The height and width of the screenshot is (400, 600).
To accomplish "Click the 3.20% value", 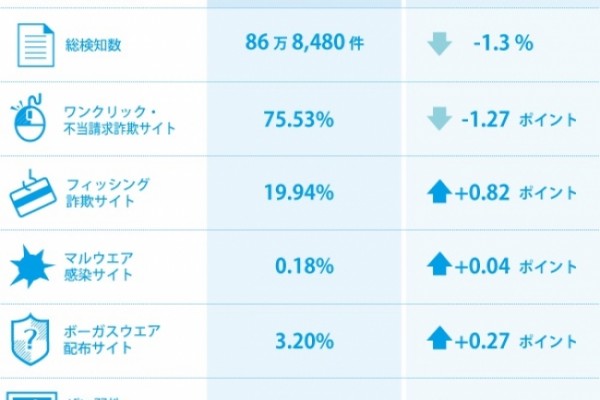I will pyautogui.click(x=305, y=341).
